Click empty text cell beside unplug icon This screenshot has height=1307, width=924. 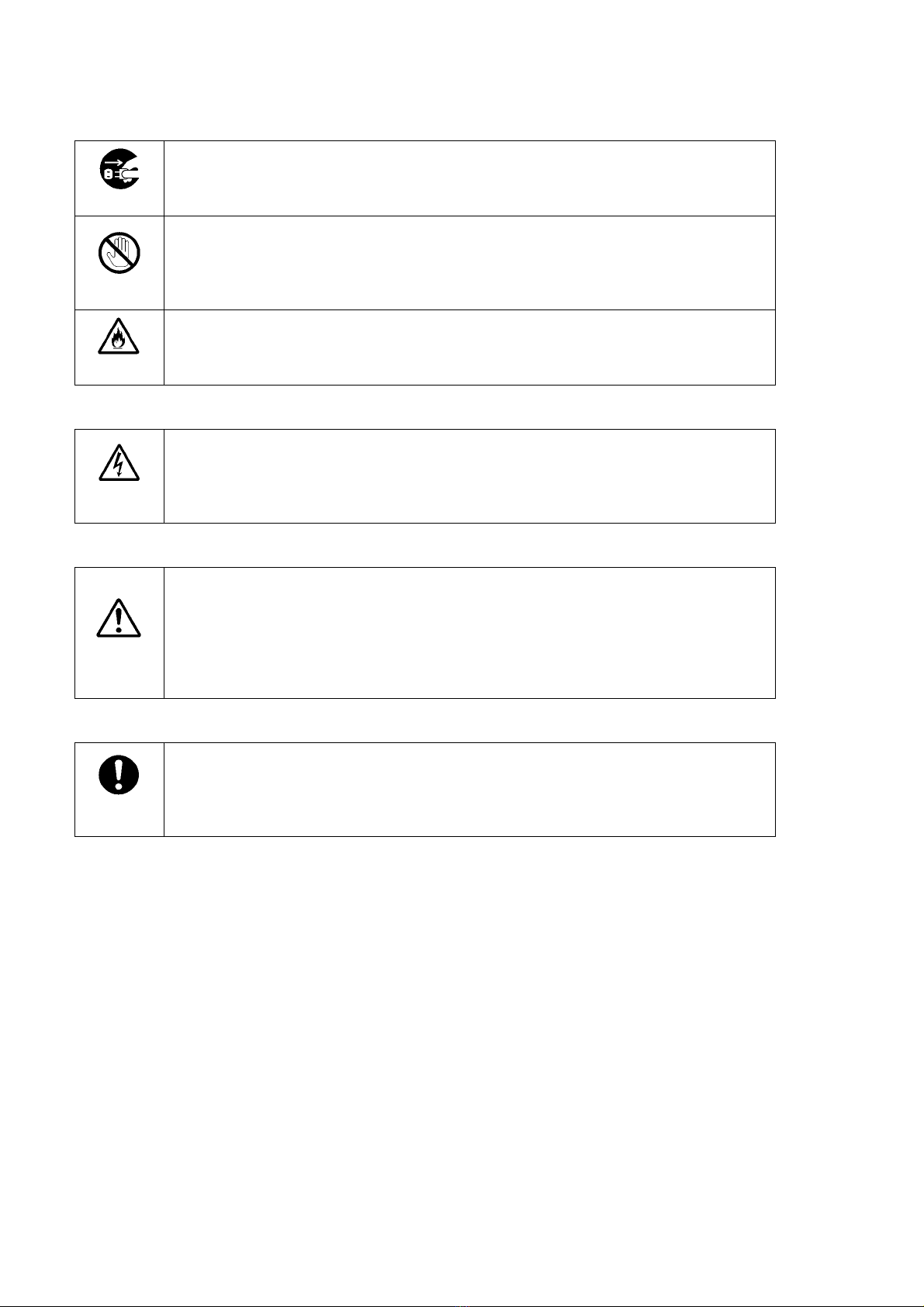(x=469, y=178)
